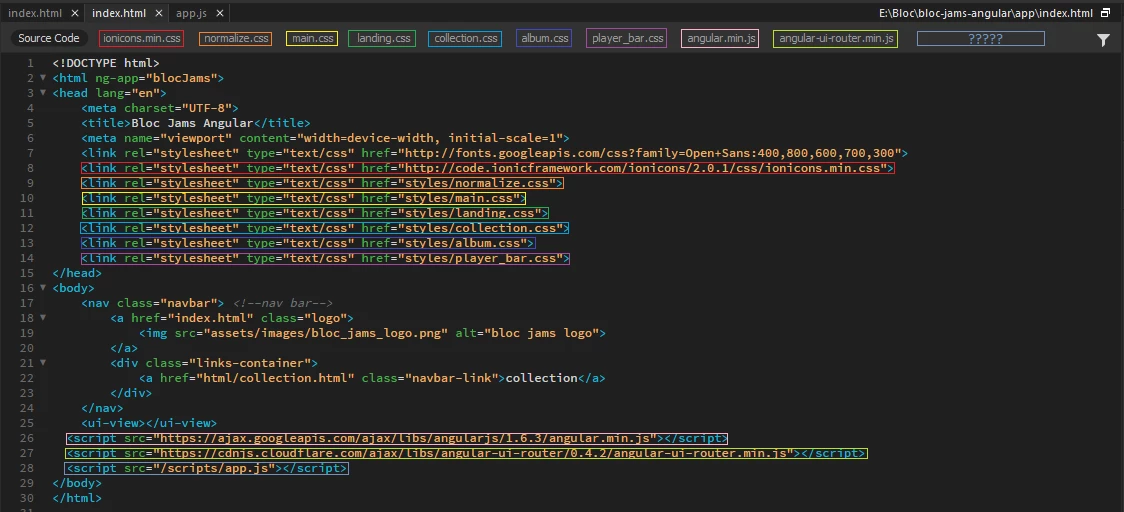Image resolution: width=1124 pixels, height=512 pixels.
Task: Click the ionicons.min.css URL on line 8
Action: coord(642,169)
